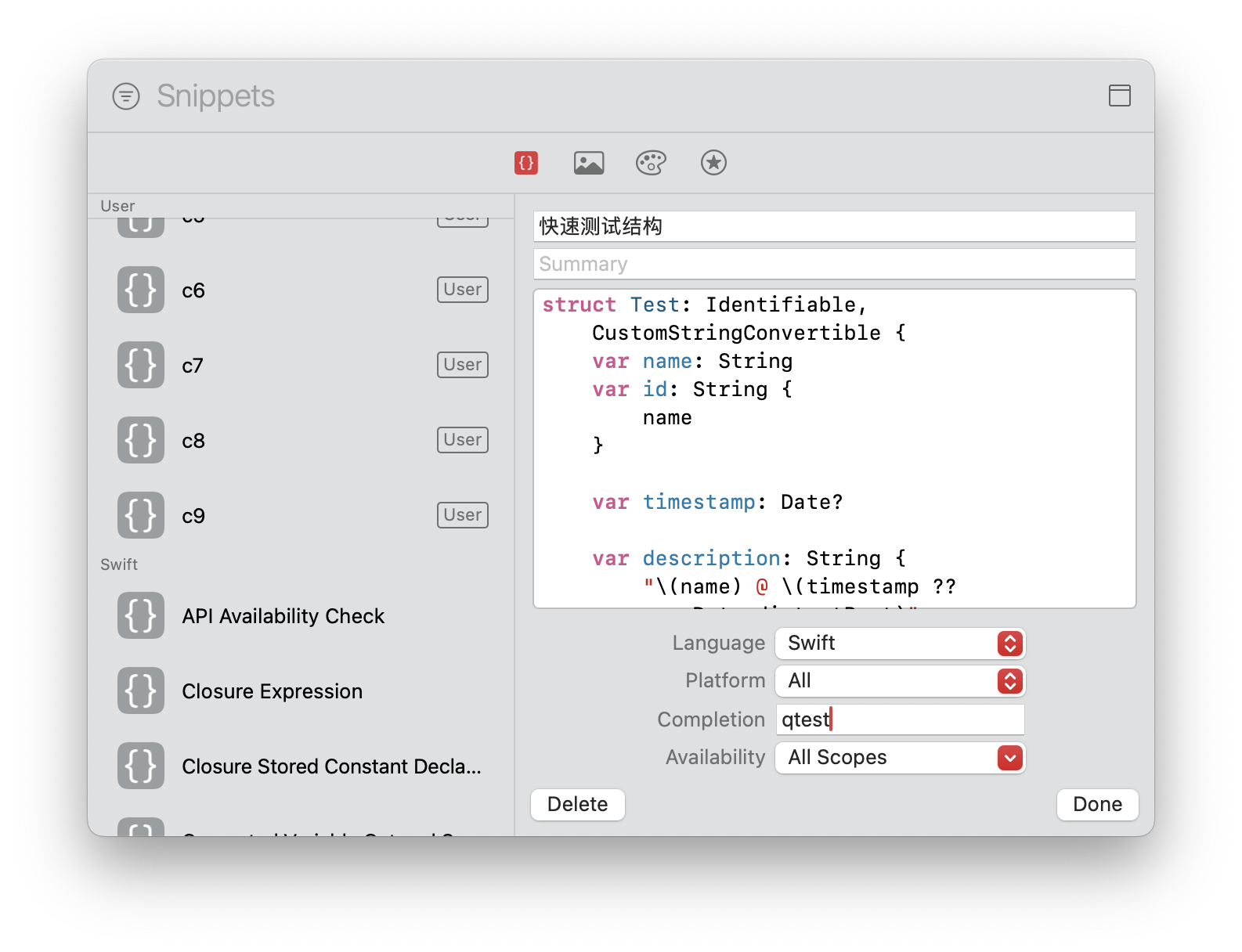Select the code snippets curly-brace tab

pos(526,163)
